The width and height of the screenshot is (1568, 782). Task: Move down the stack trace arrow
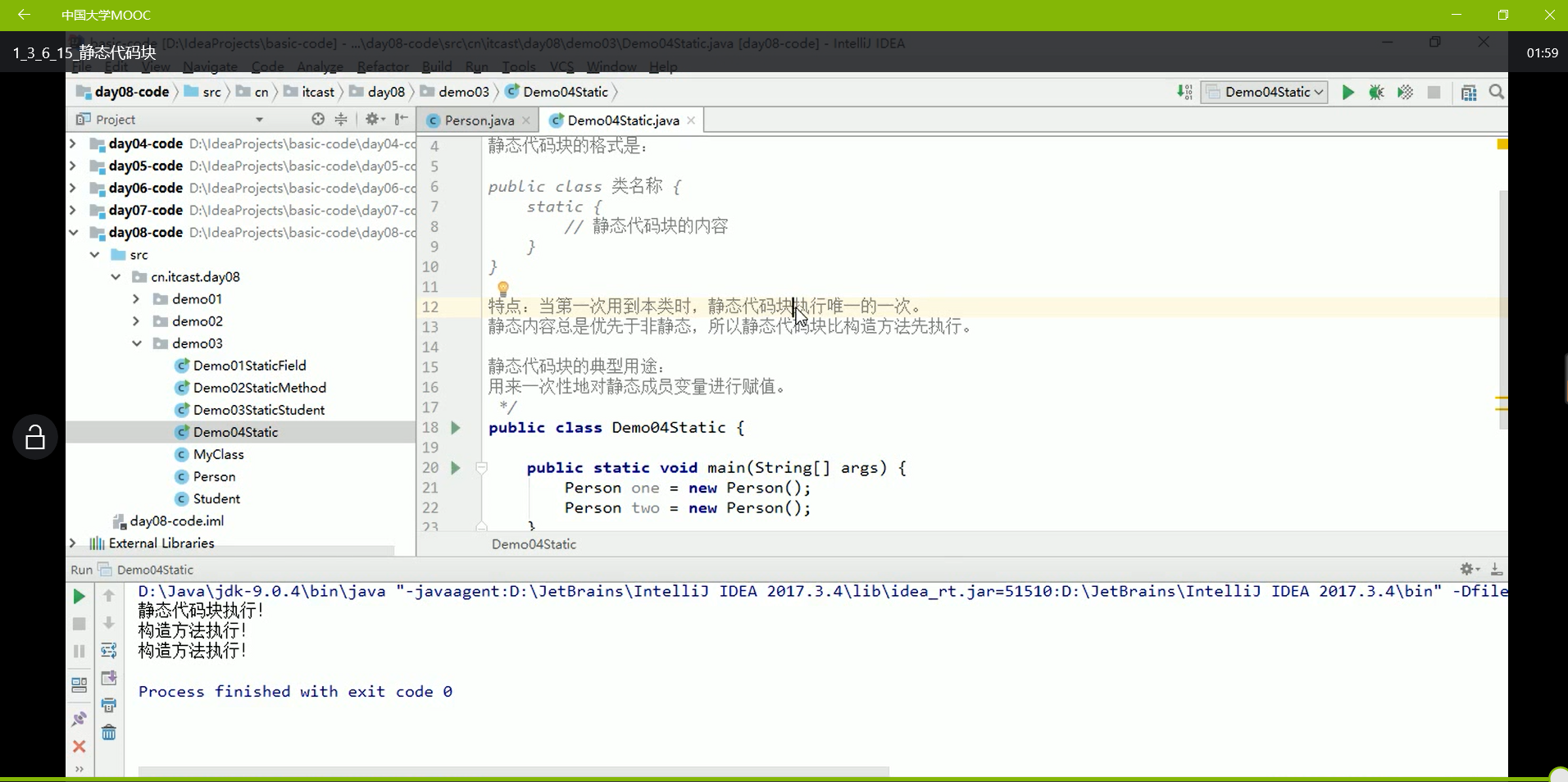[x=108, y=623]
